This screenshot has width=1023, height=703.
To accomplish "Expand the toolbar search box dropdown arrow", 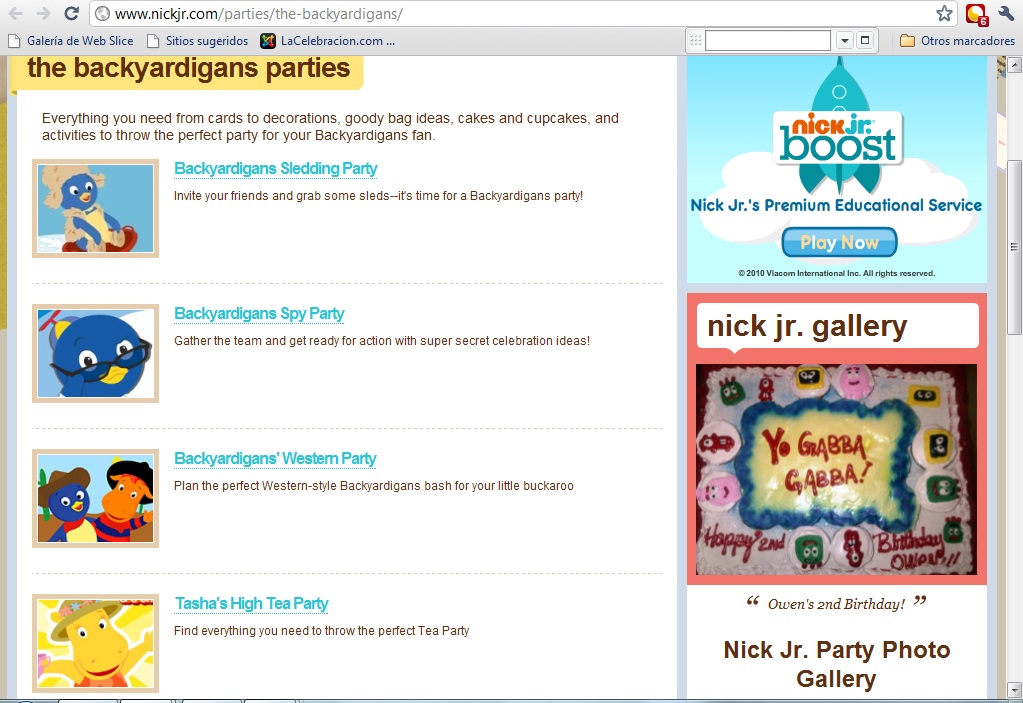I will click(845, 40).
